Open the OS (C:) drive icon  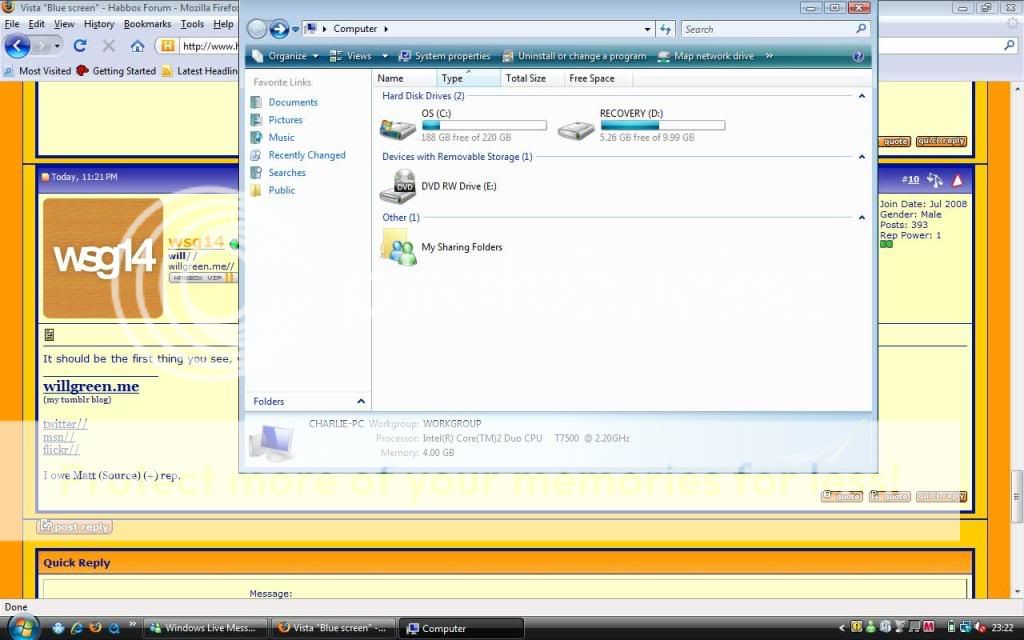[398, 128]
